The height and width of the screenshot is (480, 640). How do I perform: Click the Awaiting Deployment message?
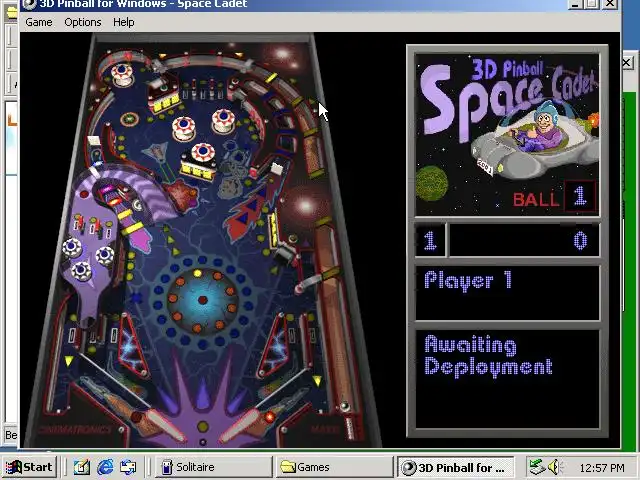pyautogui.click(x=488, y=355)
